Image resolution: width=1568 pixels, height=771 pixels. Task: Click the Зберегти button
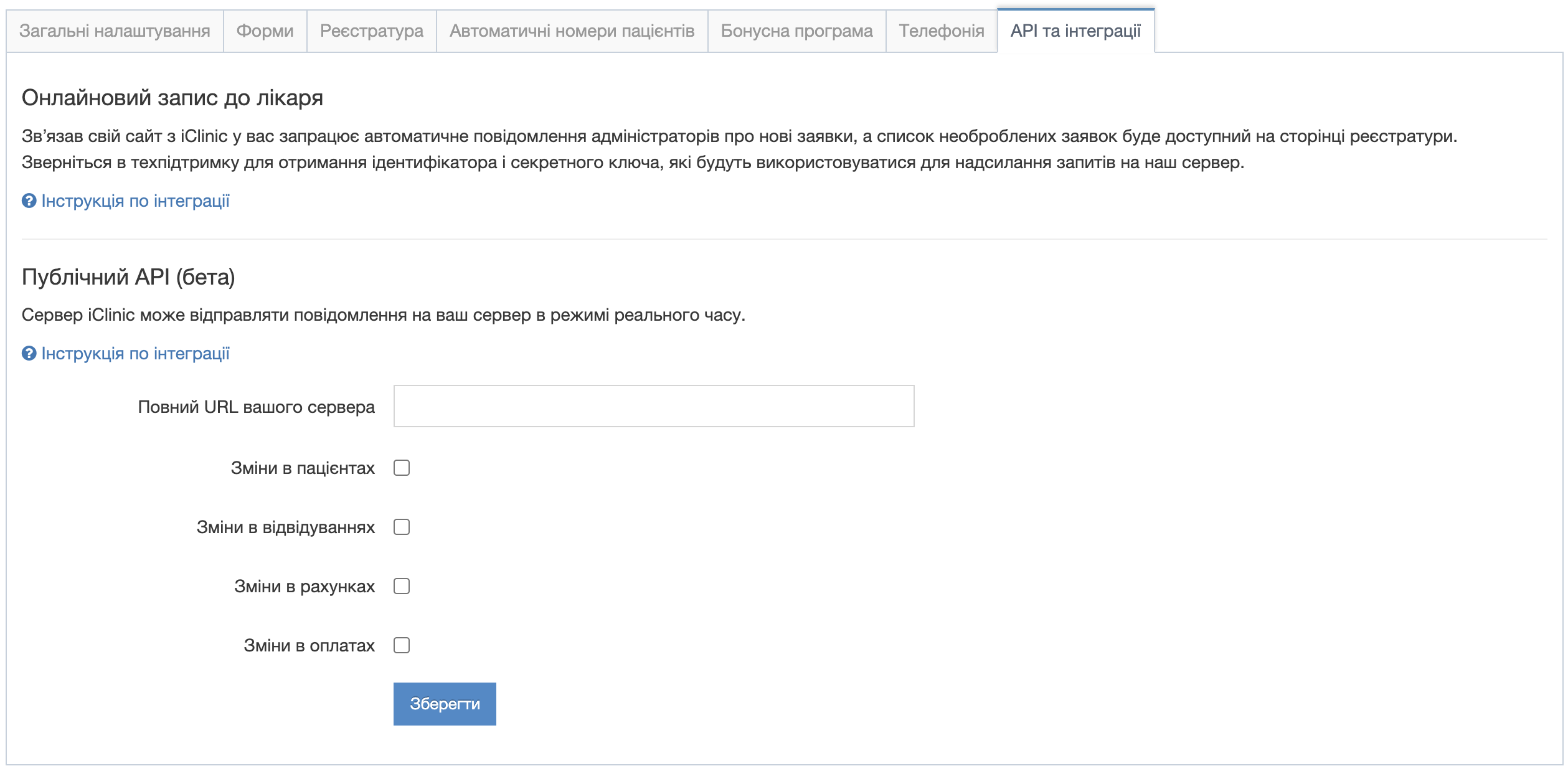click(x=445, y=704)
